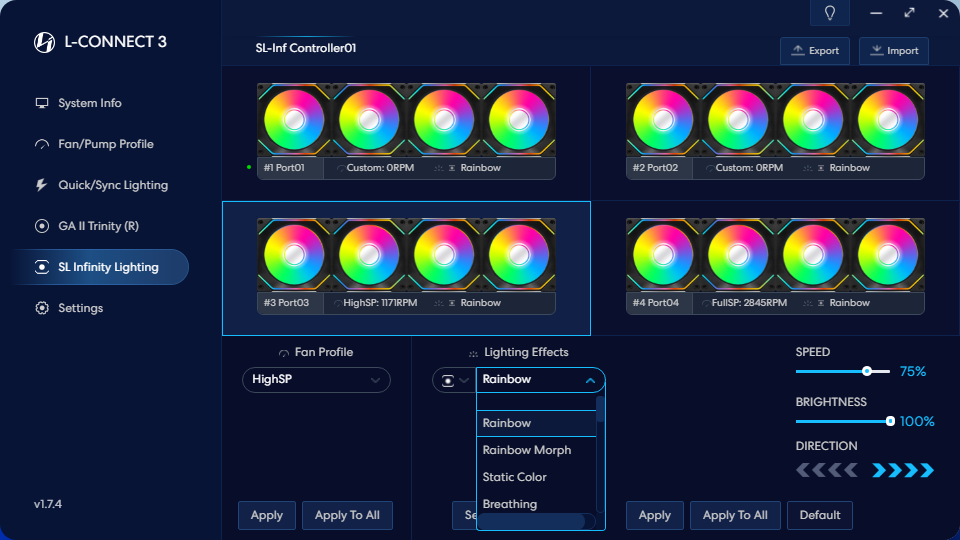Click the Fan/Pump Profile gauge icon
Screen dimensions: 960x540
click(42, 144)
